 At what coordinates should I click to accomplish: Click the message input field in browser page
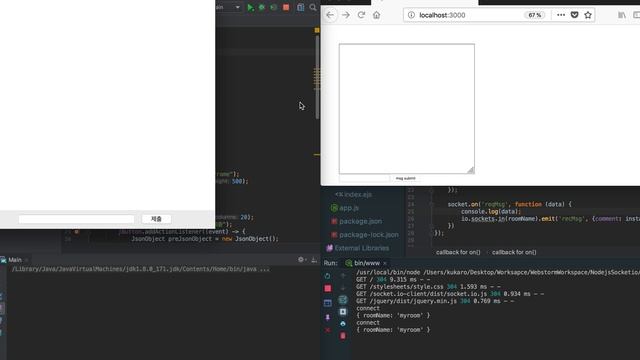[364, 178]
